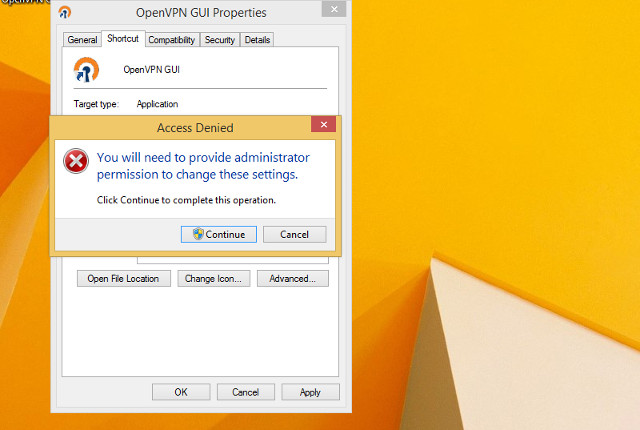Open the Compatibility tab
Screen dimensions: 640x430
(x=172, y=40)
